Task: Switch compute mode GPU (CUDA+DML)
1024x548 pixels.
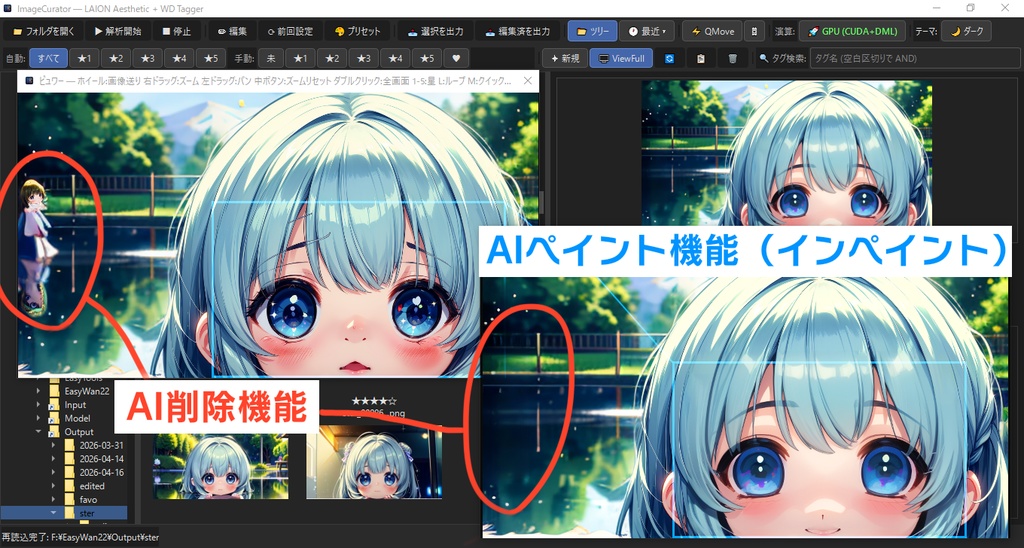Action: coord(852,31)
